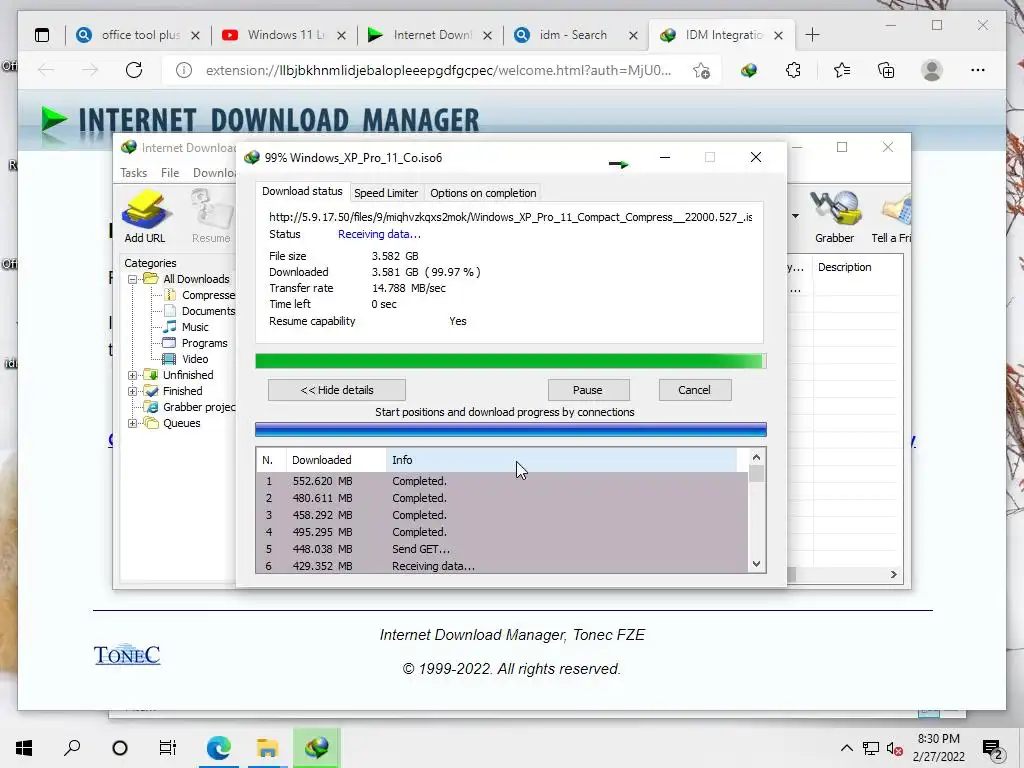Switch to the Download status tab

pyautogui.click(x=302, y=191)
